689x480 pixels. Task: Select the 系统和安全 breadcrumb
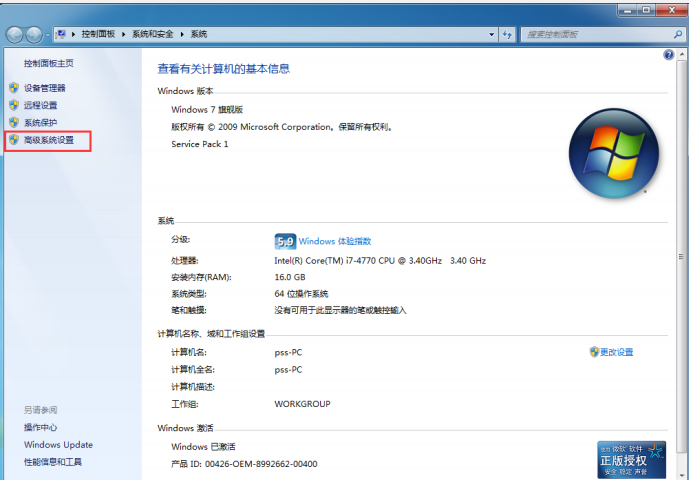point(152,34)
